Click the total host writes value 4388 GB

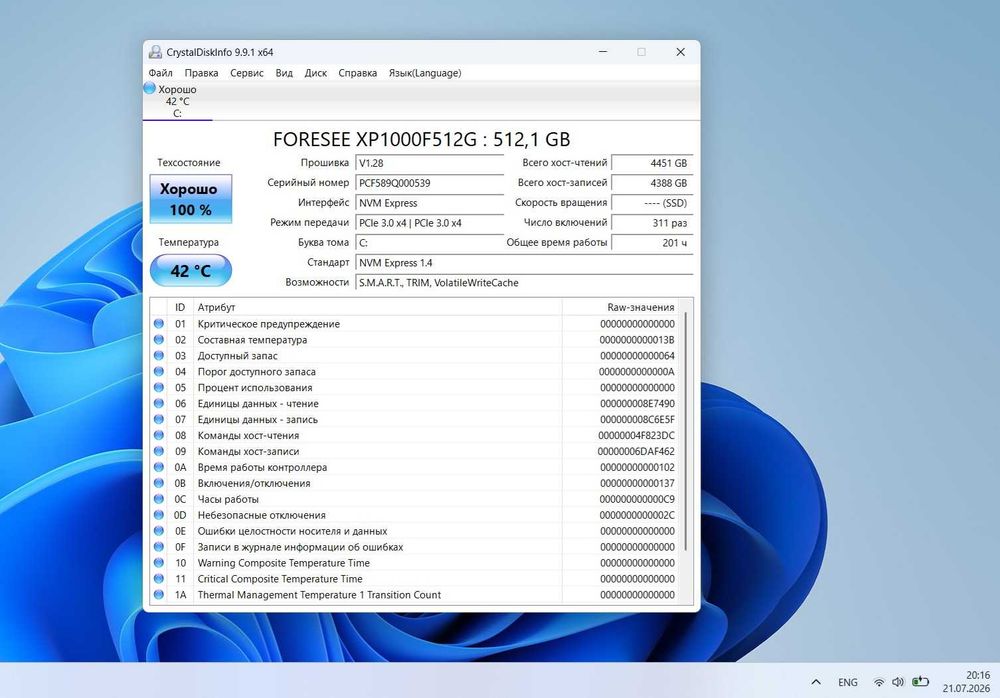tap(652, 183)
